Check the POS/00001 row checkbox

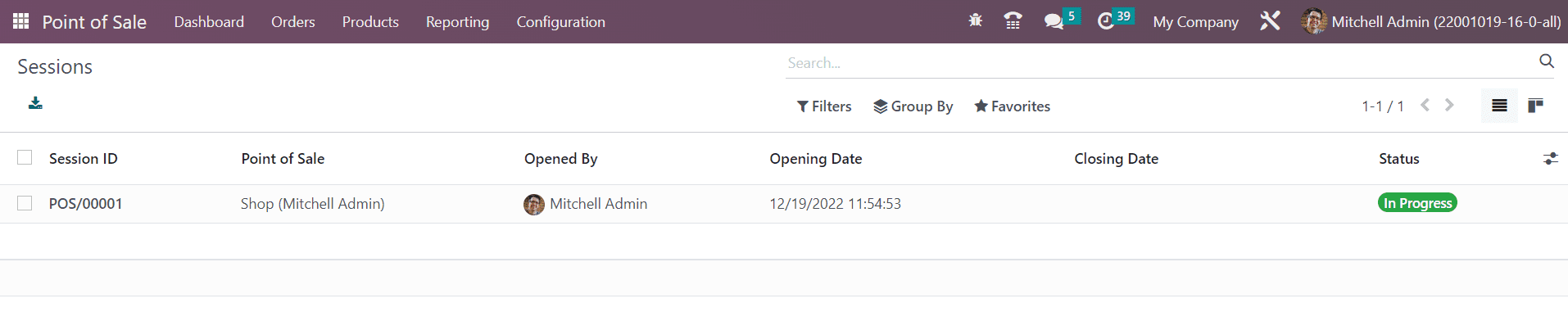(25, 203)
